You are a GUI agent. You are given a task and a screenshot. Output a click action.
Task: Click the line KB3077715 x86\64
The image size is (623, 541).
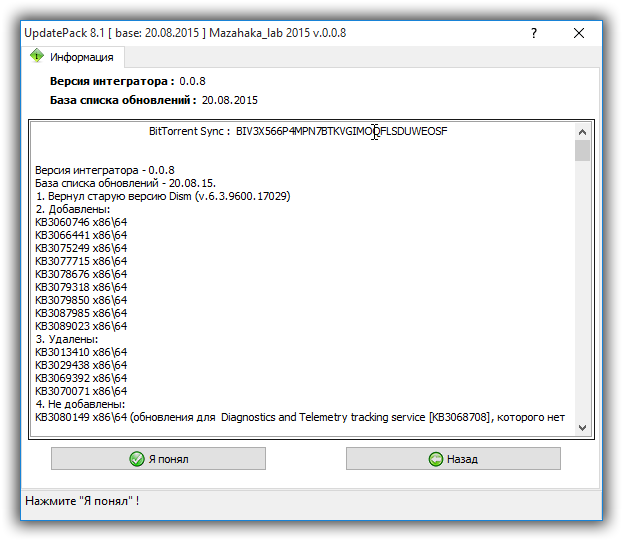[81, 261]
